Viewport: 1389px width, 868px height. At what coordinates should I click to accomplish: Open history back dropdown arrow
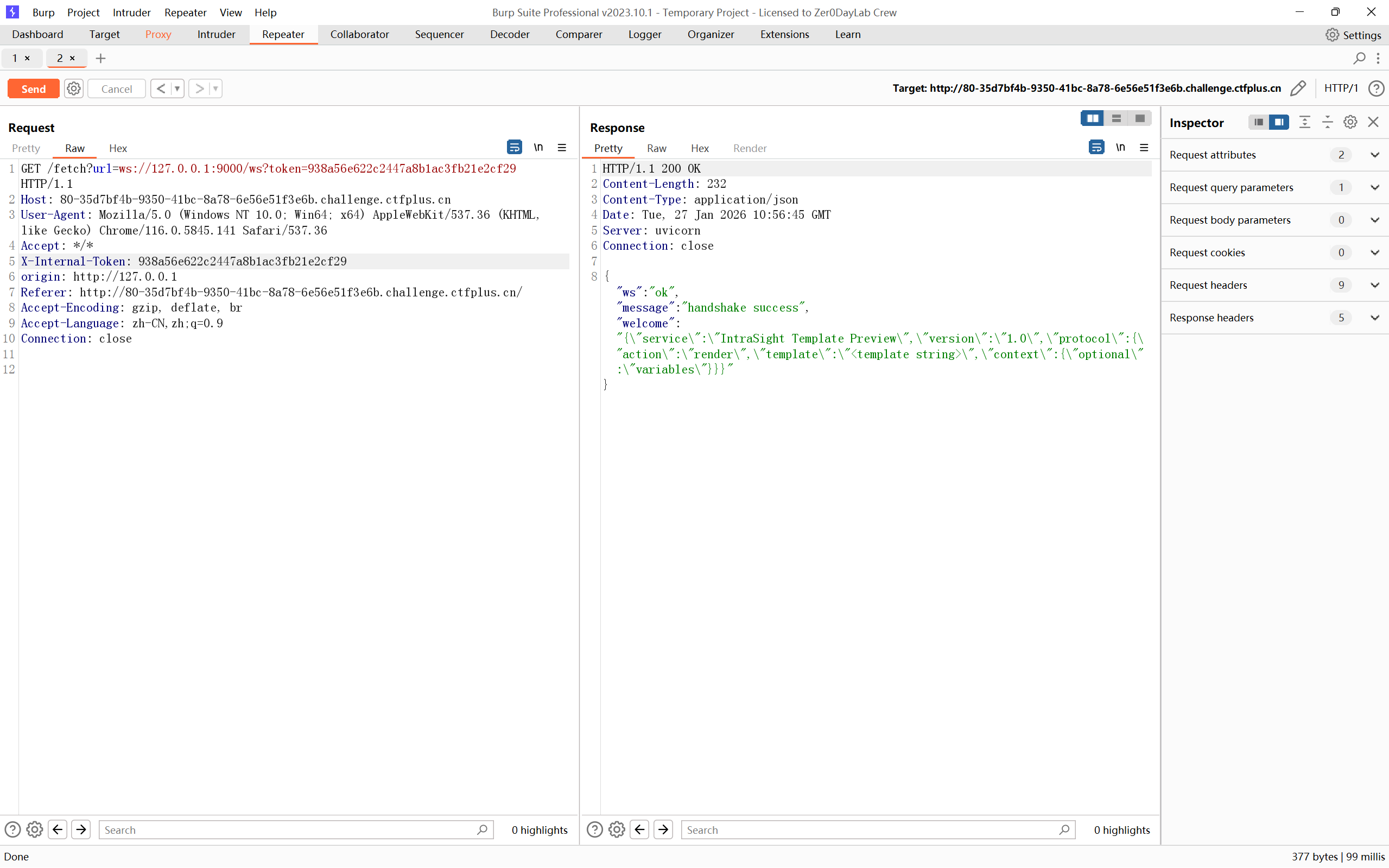pos(177,88)
